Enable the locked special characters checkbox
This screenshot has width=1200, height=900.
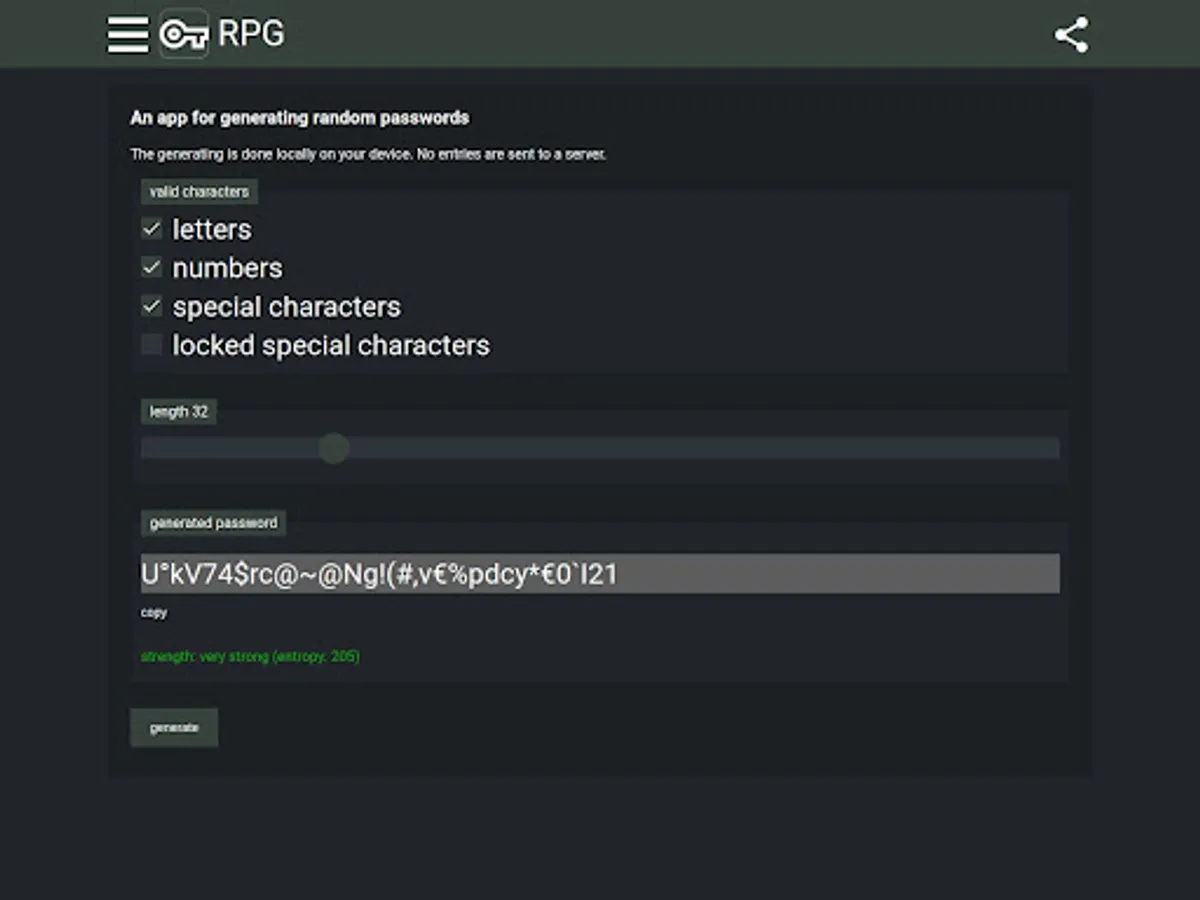pyautogui.click(x=152, y=345)
